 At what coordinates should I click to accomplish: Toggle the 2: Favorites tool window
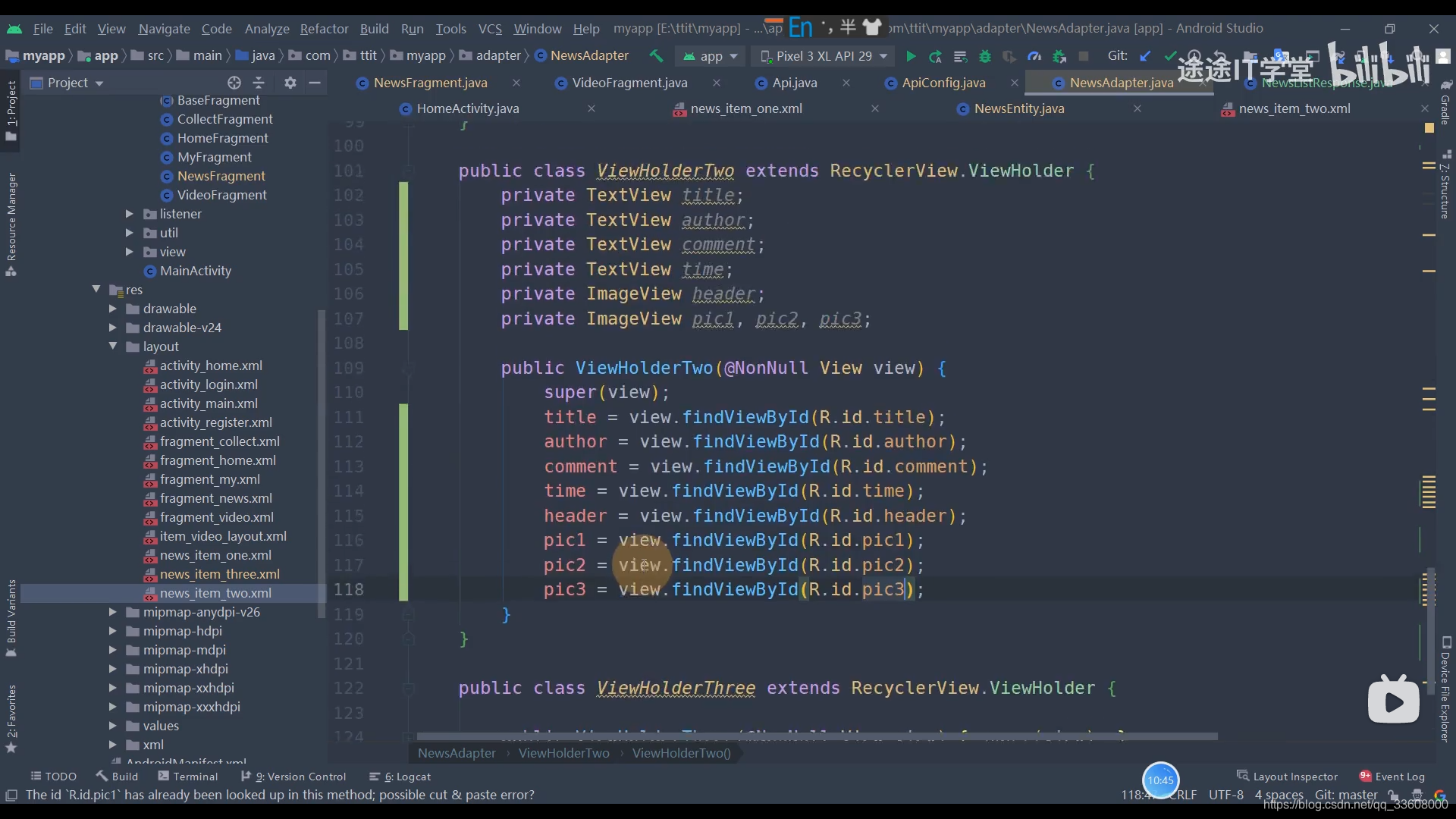pos(11,718)
